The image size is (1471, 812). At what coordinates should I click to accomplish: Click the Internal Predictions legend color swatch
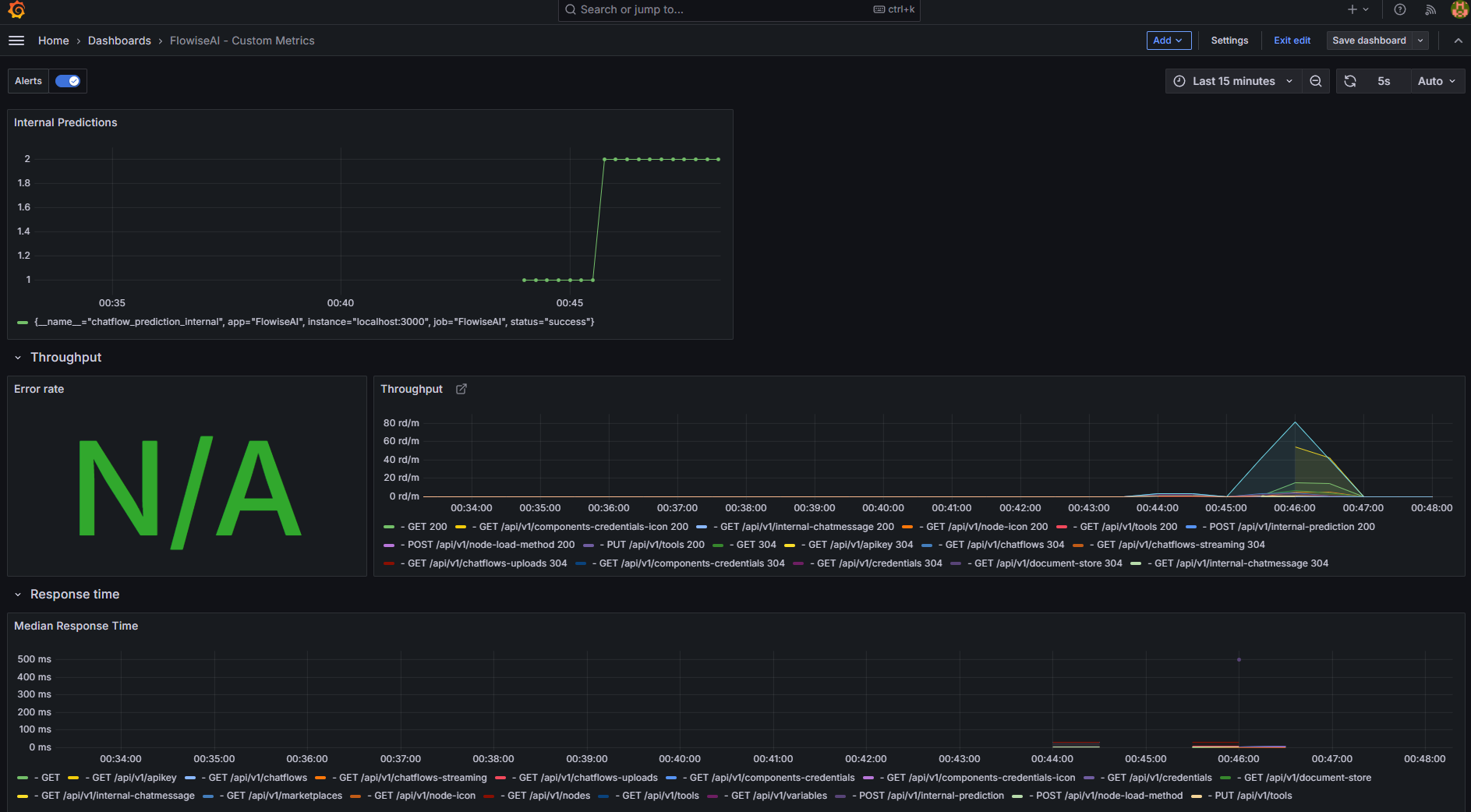[23, 322]
